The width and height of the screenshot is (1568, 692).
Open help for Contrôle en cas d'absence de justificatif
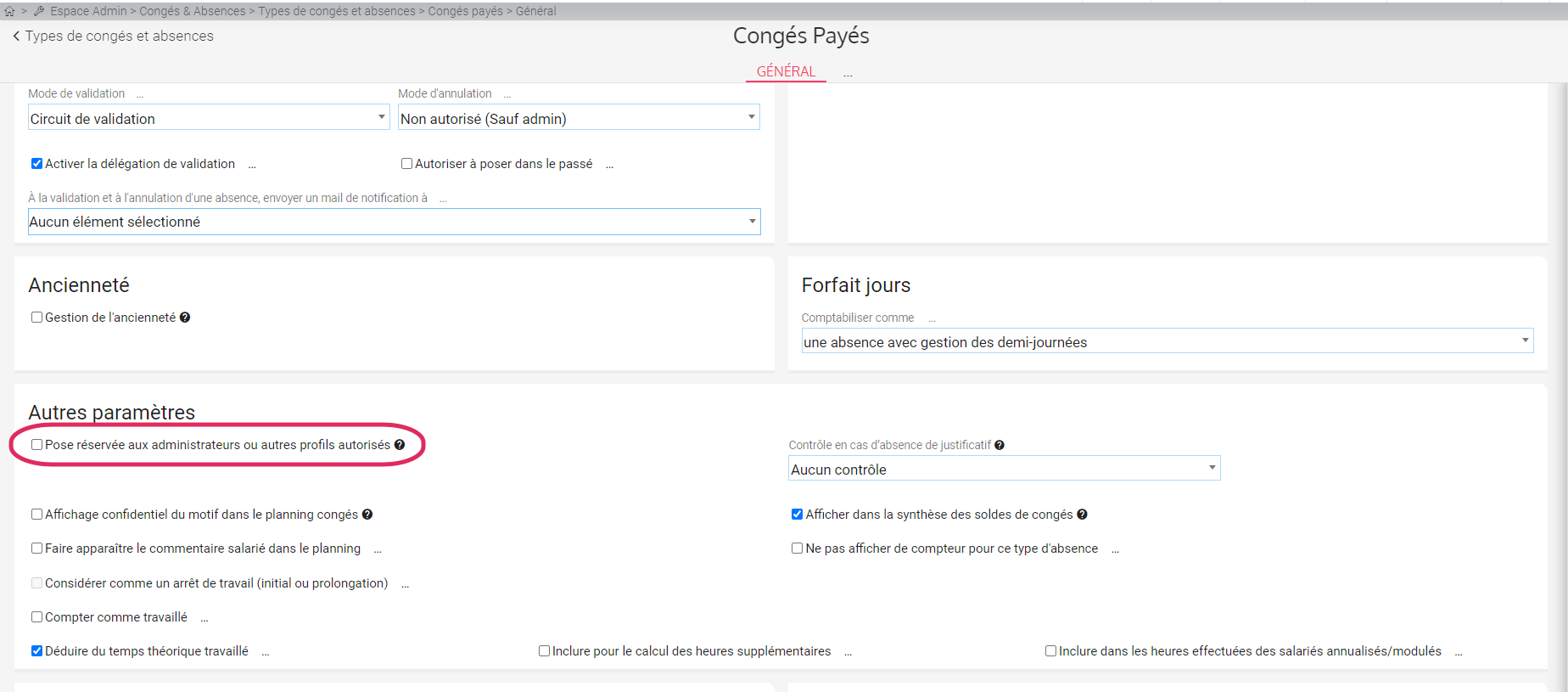[1000, 445]
